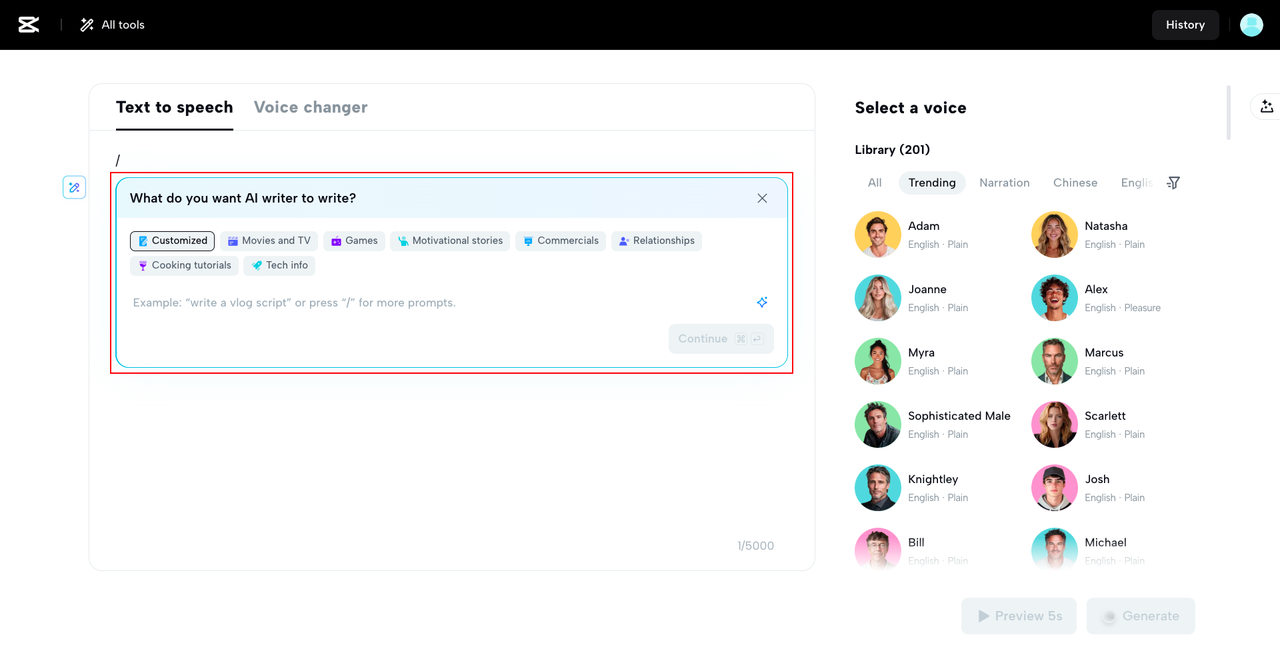The height and width of the screenshot is (661, 1280).
Task: Click the Generate button
Action: click(x=1140, y=616)
